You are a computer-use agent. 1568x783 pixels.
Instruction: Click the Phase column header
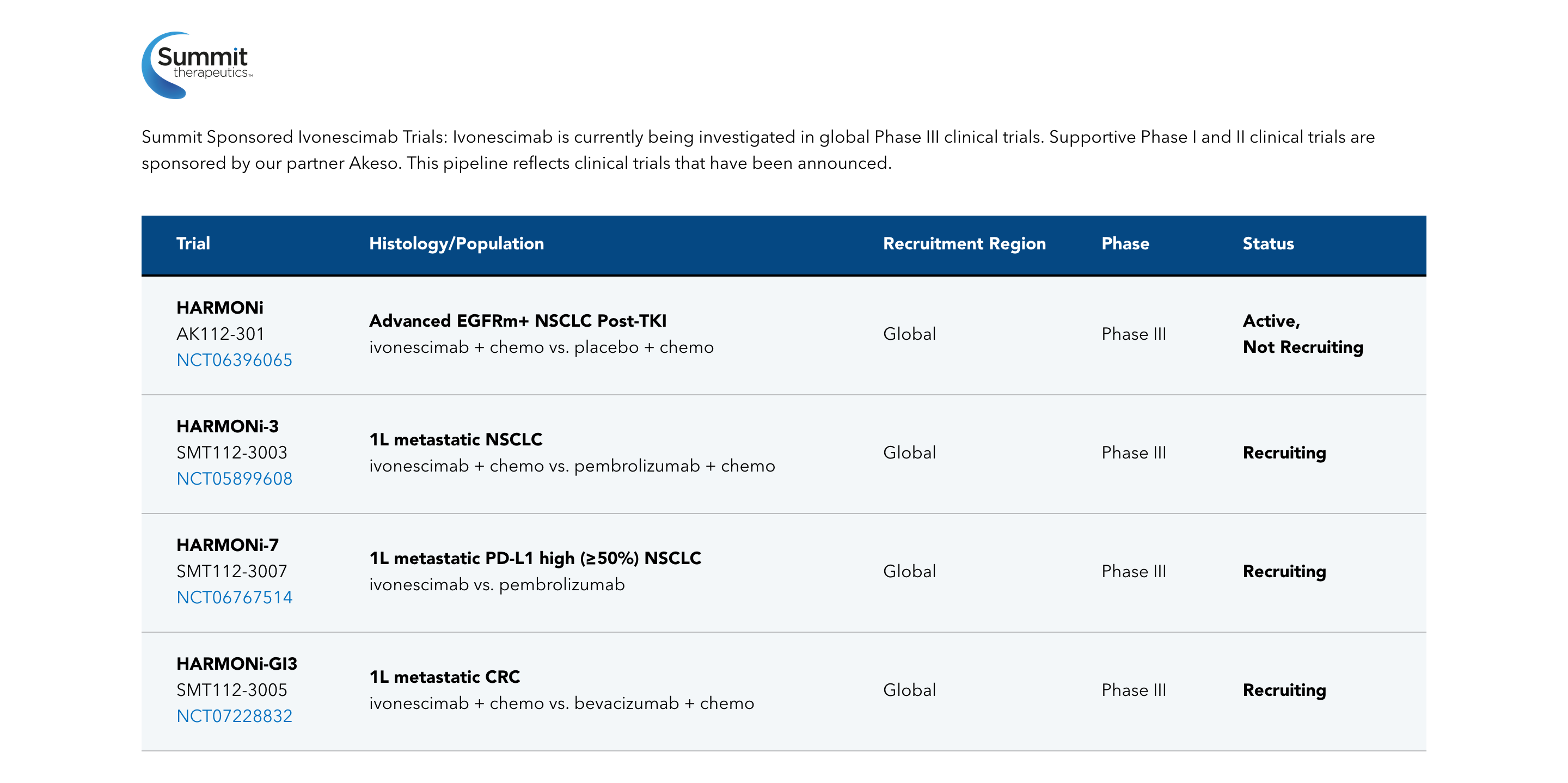click(1125, 243)
